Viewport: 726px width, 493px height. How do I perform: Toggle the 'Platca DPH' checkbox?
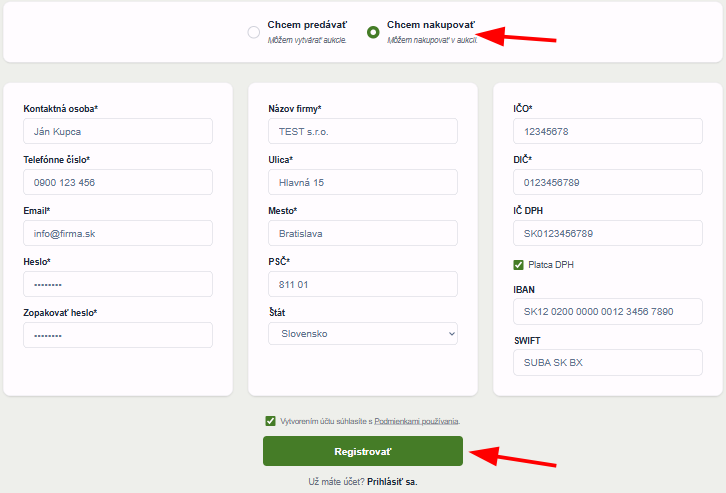pyautogui.click(x=518, y=265)
